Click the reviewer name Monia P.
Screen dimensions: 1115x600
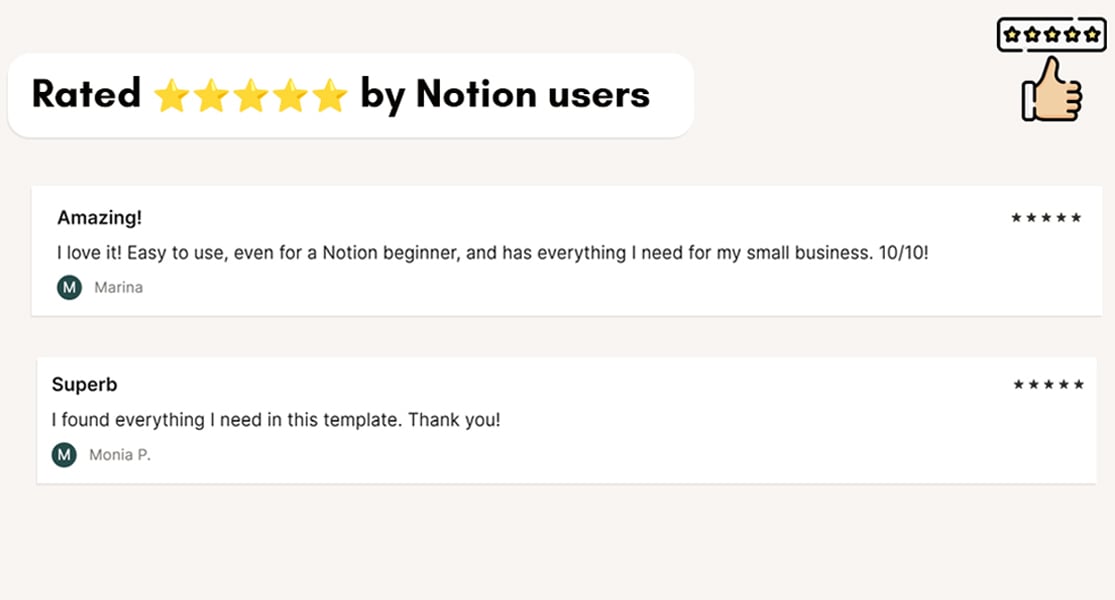pos(119,455)
